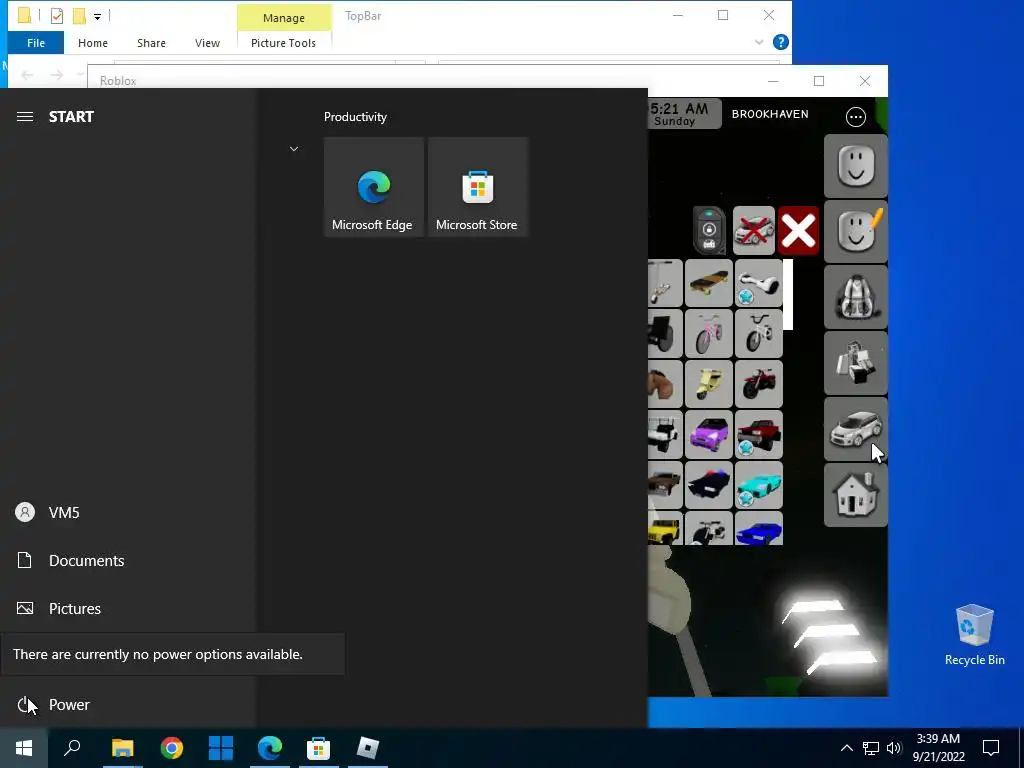Open Picture Tools ribbon tab
The height and width of the screenshot is (768, 1024).
283,43
